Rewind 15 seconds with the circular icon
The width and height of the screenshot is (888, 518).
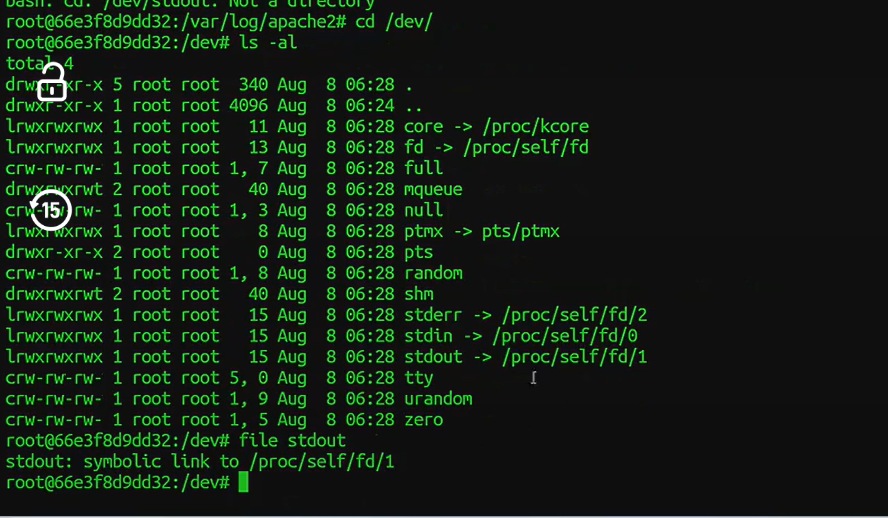pos(50,211)
